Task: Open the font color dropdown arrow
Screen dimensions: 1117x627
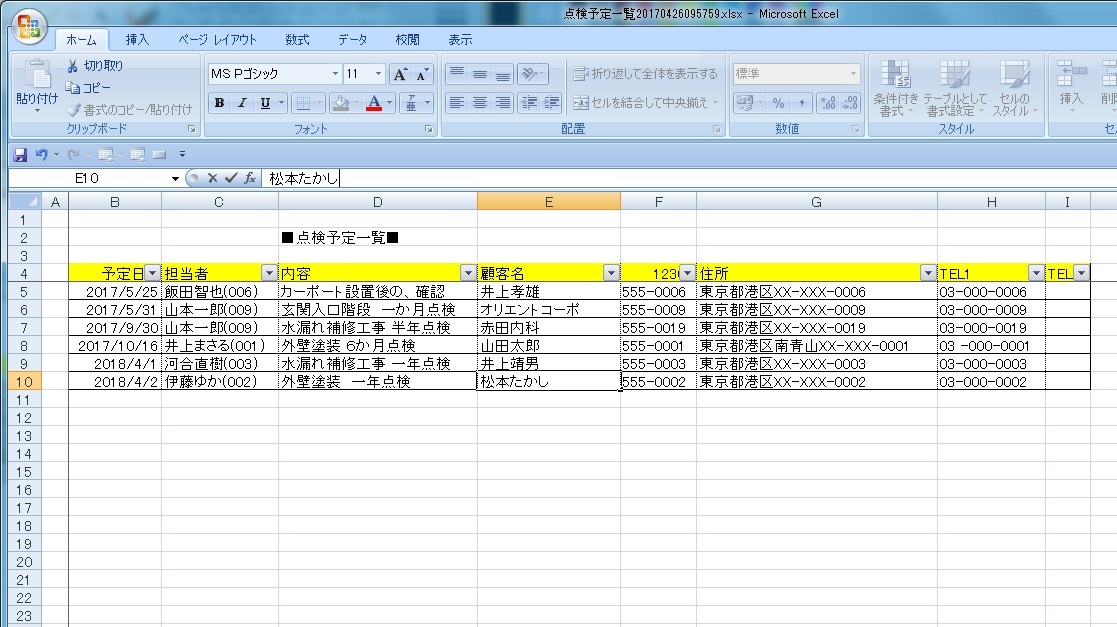Action: pos(390,103)
